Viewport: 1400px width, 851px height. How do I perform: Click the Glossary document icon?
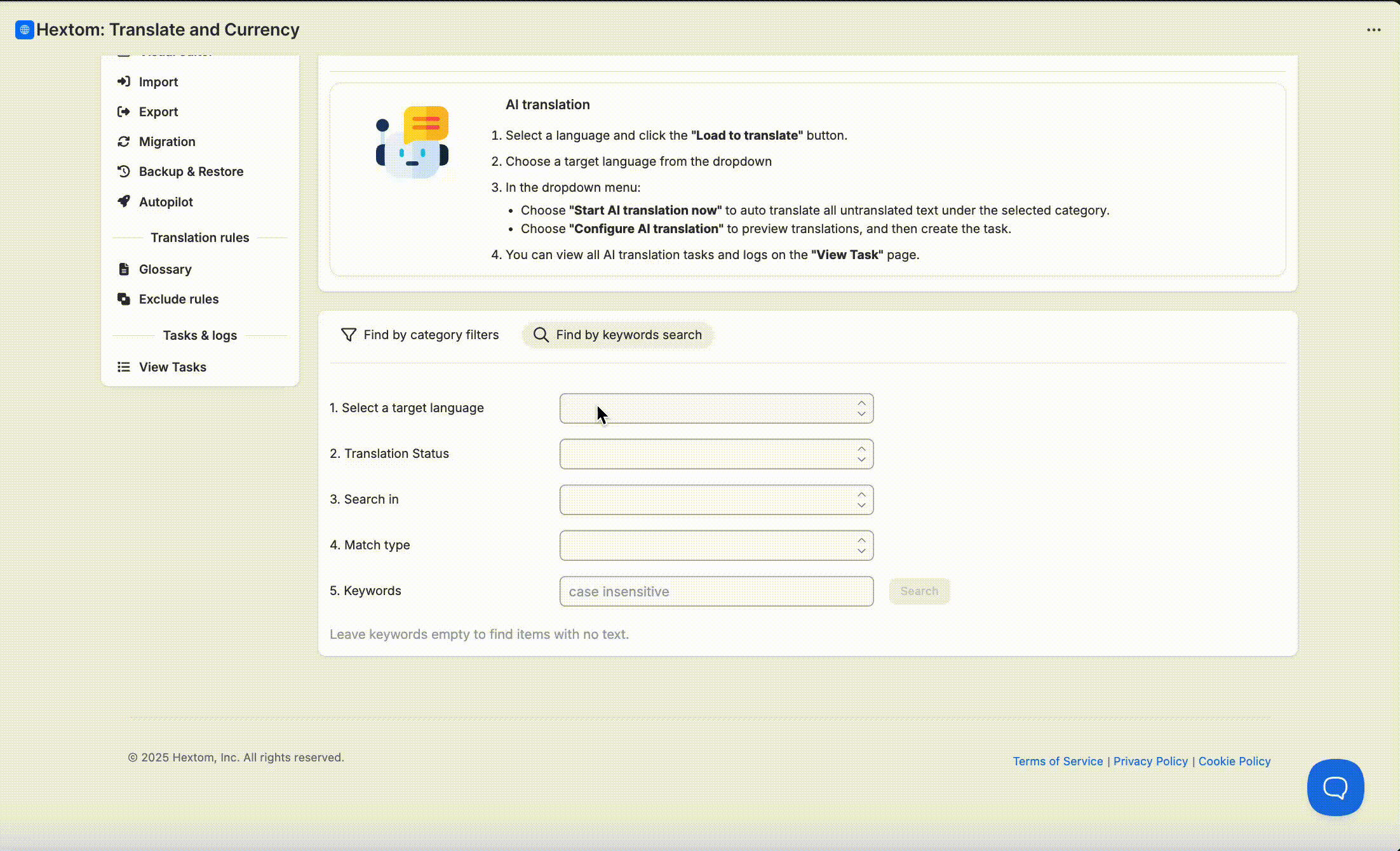pos(124,269)
